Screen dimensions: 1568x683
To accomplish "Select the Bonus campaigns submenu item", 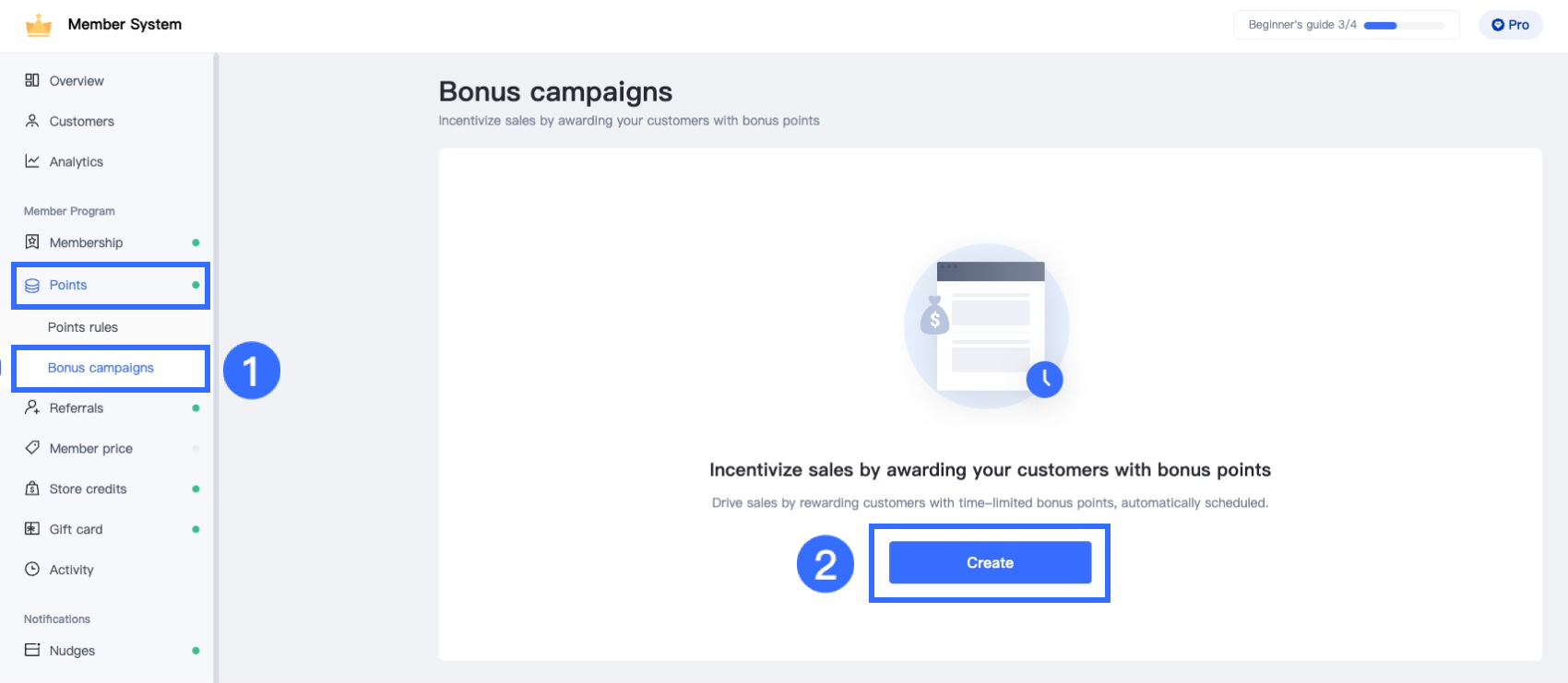I will click(x=101, y=368).
